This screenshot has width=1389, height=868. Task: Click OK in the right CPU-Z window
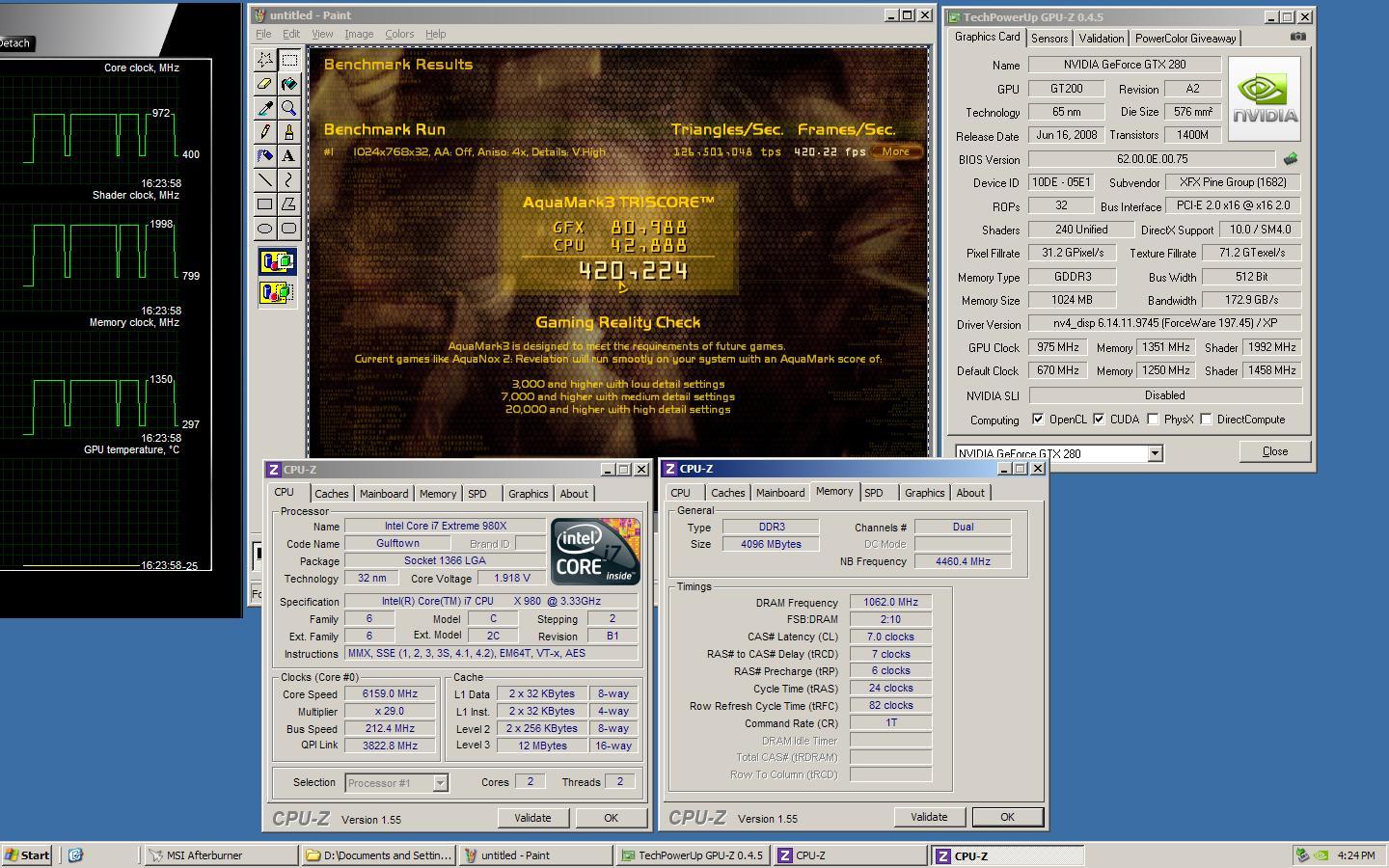click(x=1007, y=817)
